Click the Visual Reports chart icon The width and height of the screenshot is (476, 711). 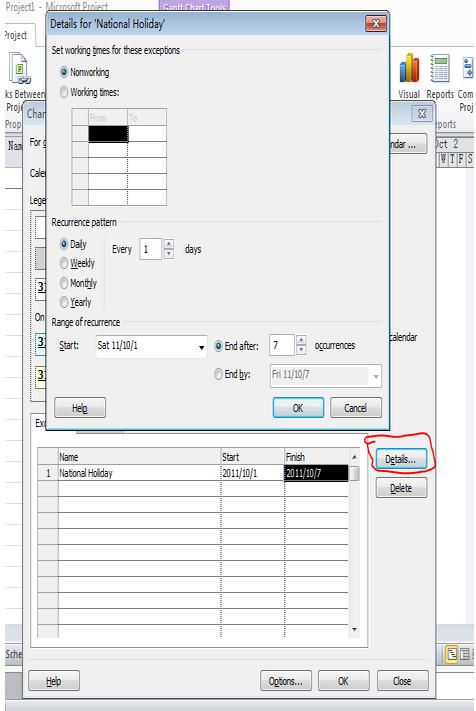[x=409, y=68]
